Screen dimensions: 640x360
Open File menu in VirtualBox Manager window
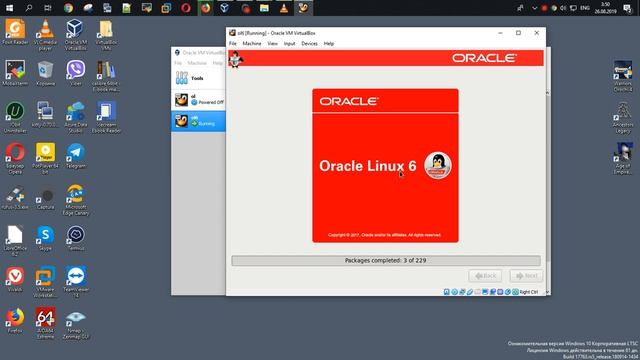178,63
